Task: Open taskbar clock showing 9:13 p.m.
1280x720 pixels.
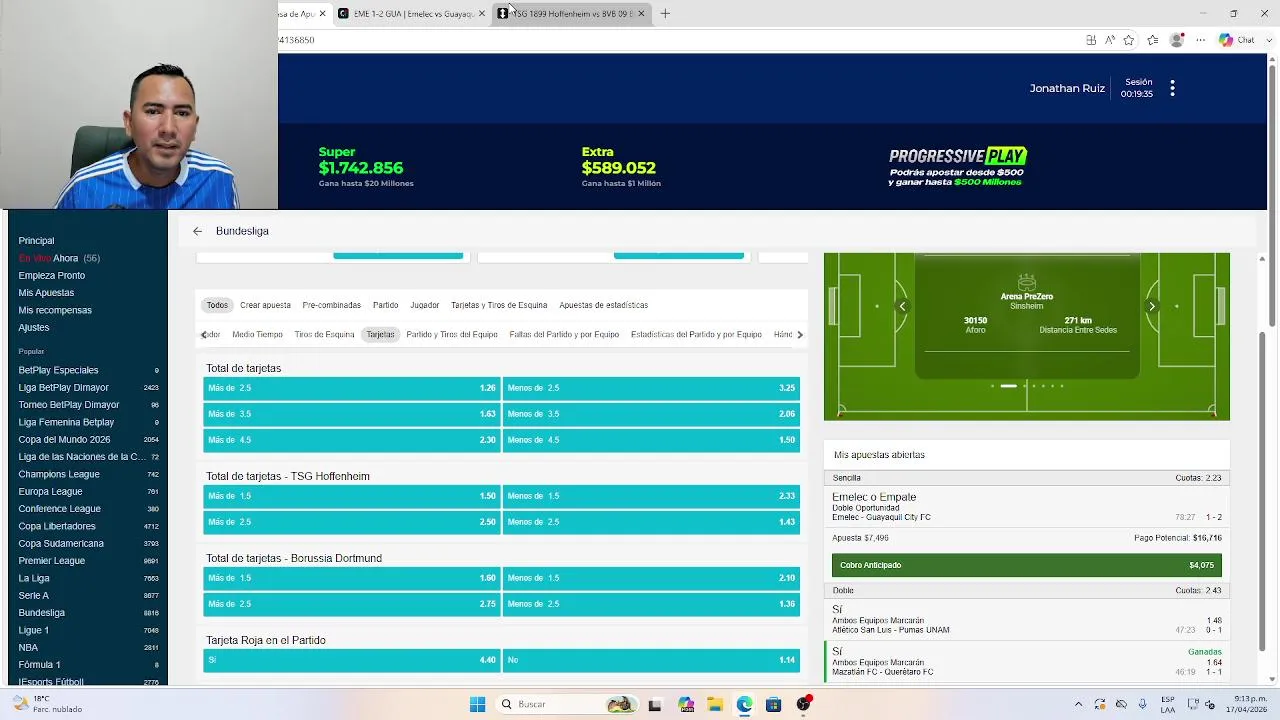Action: (1249, 704)
